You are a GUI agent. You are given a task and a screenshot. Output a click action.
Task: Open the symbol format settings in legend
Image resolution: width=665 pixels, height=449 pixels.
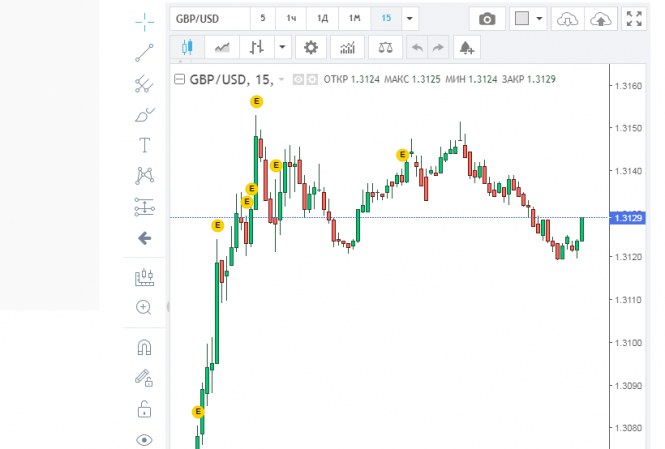312,79
